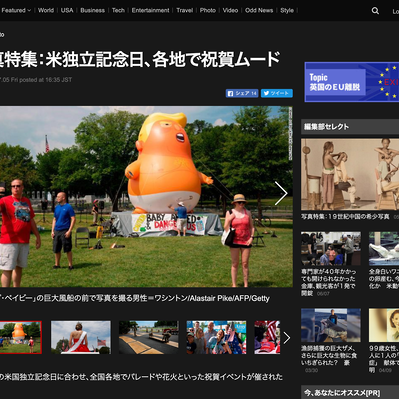The image size is (399, 399).
Task: Share article via Facebook button
Action: [x=242, y=93]
